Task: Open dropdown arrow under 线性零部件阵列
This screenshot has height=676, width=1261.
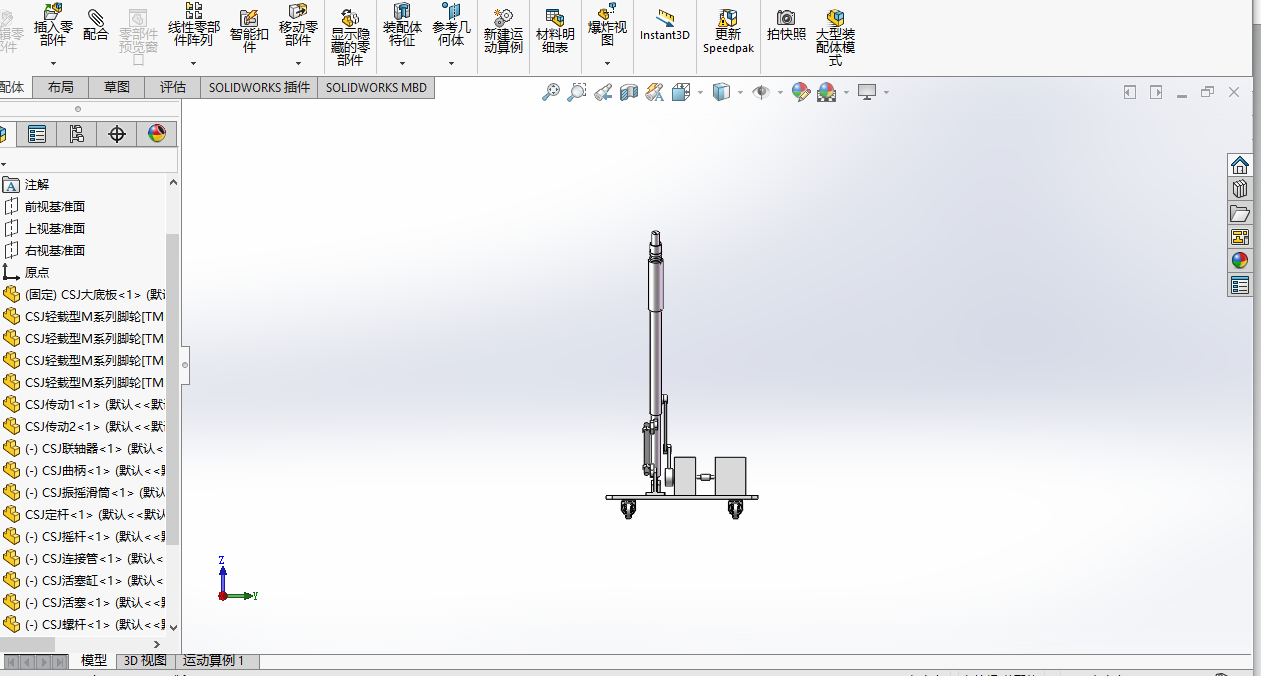Action: (x=193, y=63)
